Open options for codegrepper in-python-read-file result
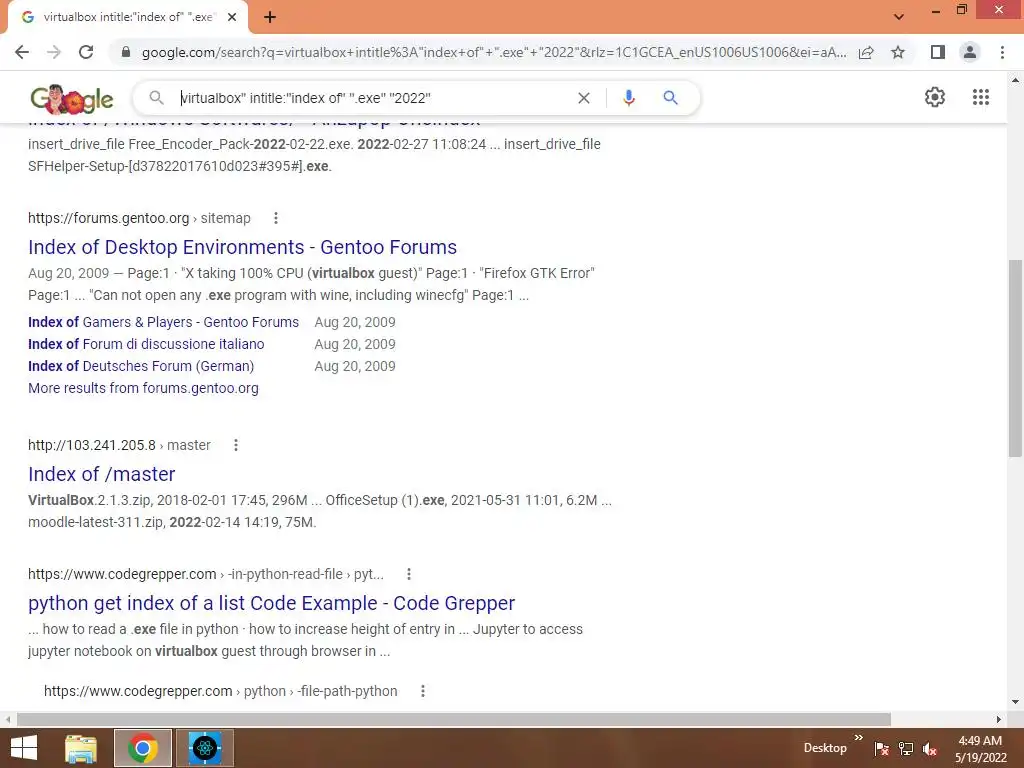Image resolution: width=1024 pixels, height=768 pixels. pos(409,574)
